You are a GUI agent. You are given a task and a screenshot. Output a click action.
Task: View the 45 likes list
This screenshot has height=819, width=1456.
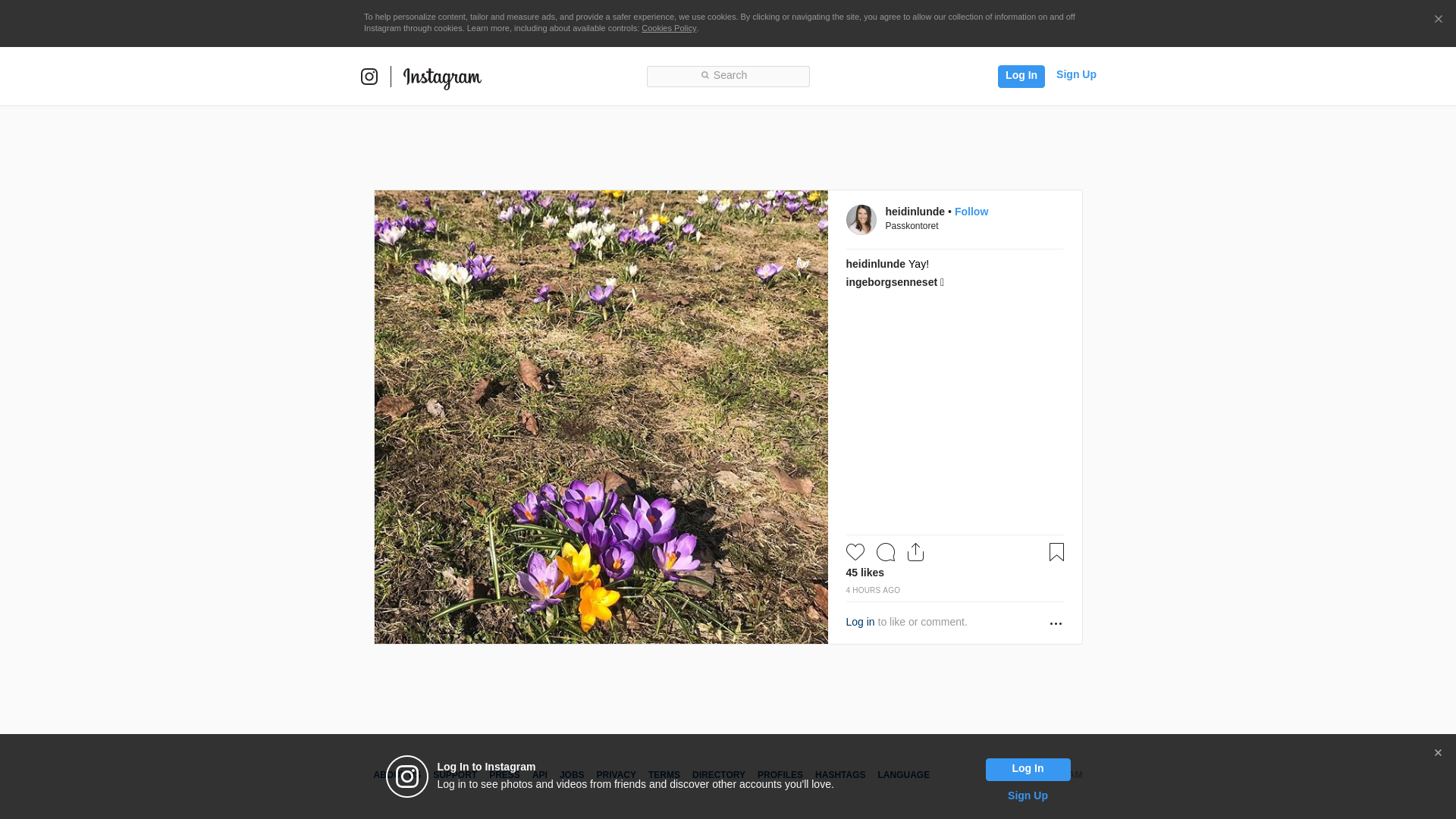pos(865,573)
